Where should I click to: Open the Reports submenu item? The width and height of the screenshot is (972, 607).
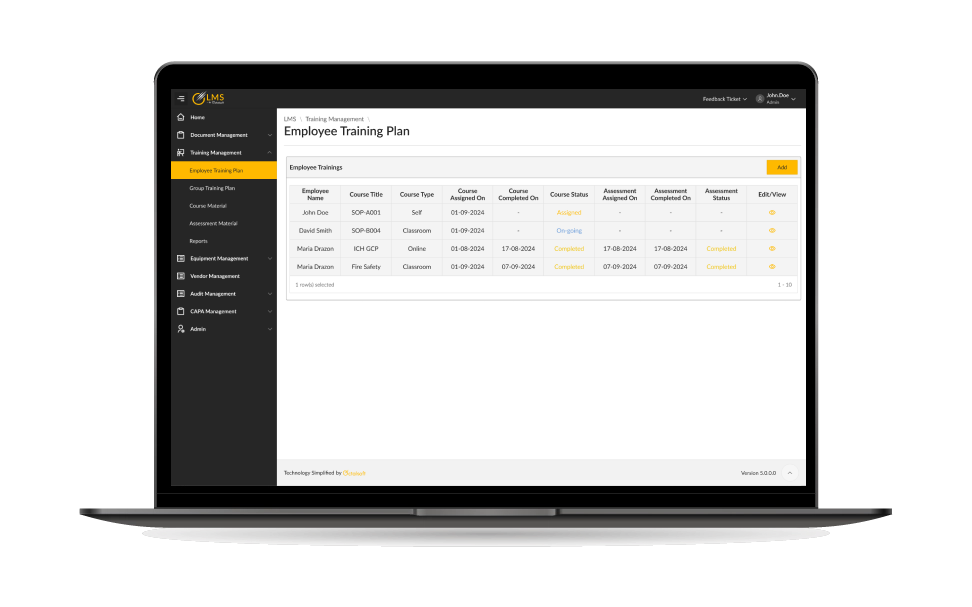[x=199, y=241]
